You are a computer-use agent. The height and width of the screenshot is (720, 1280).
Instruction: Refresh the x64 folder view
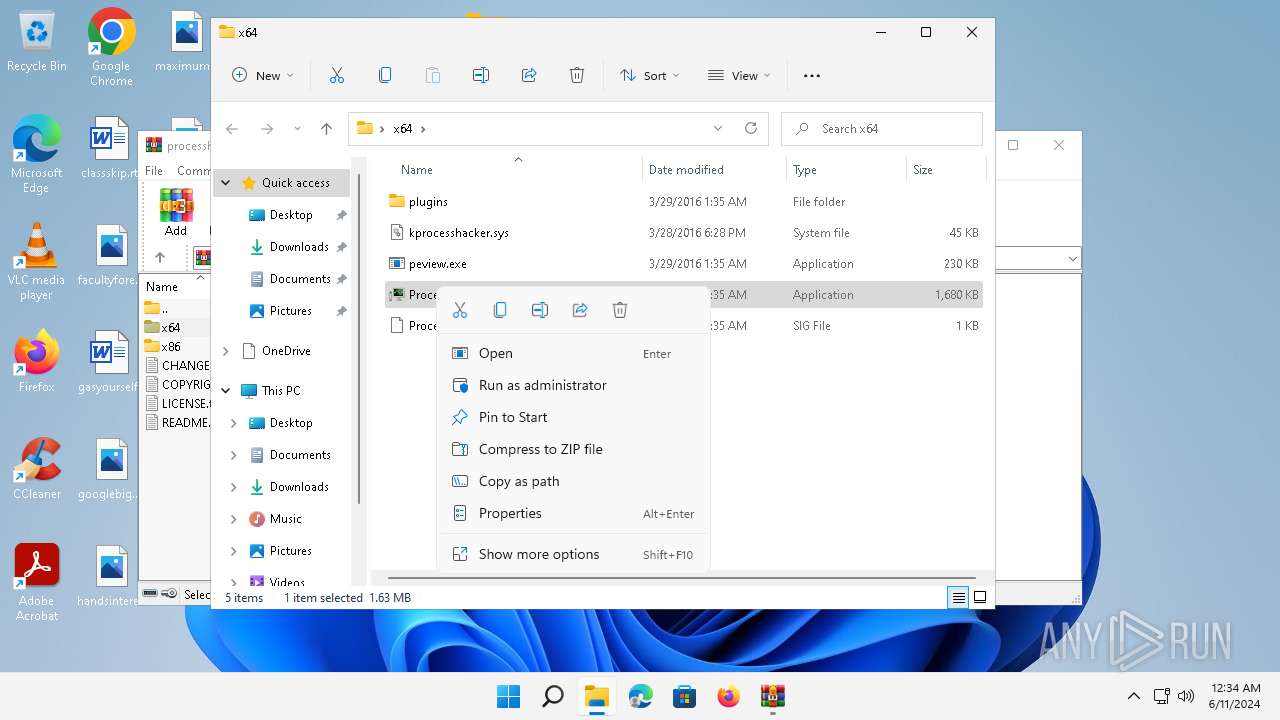751,128
